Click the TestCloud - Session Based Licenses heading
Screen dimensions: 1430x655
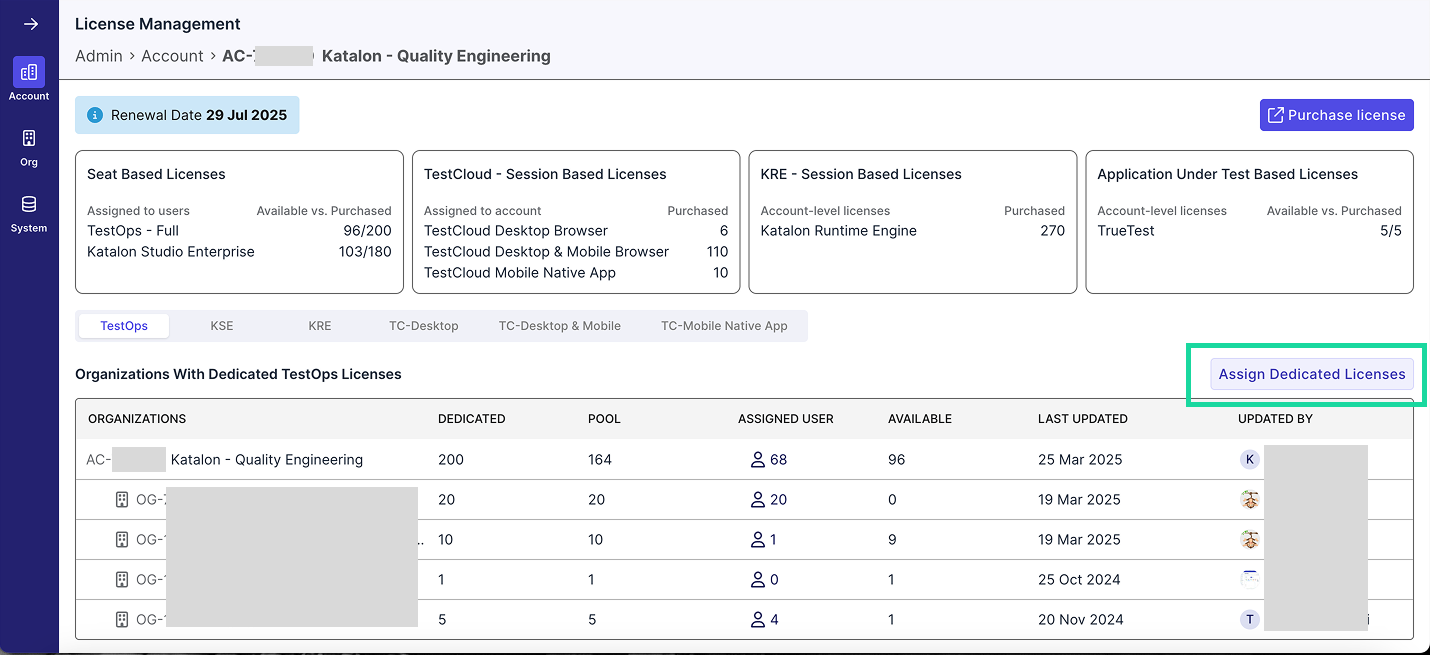point(545,174)
